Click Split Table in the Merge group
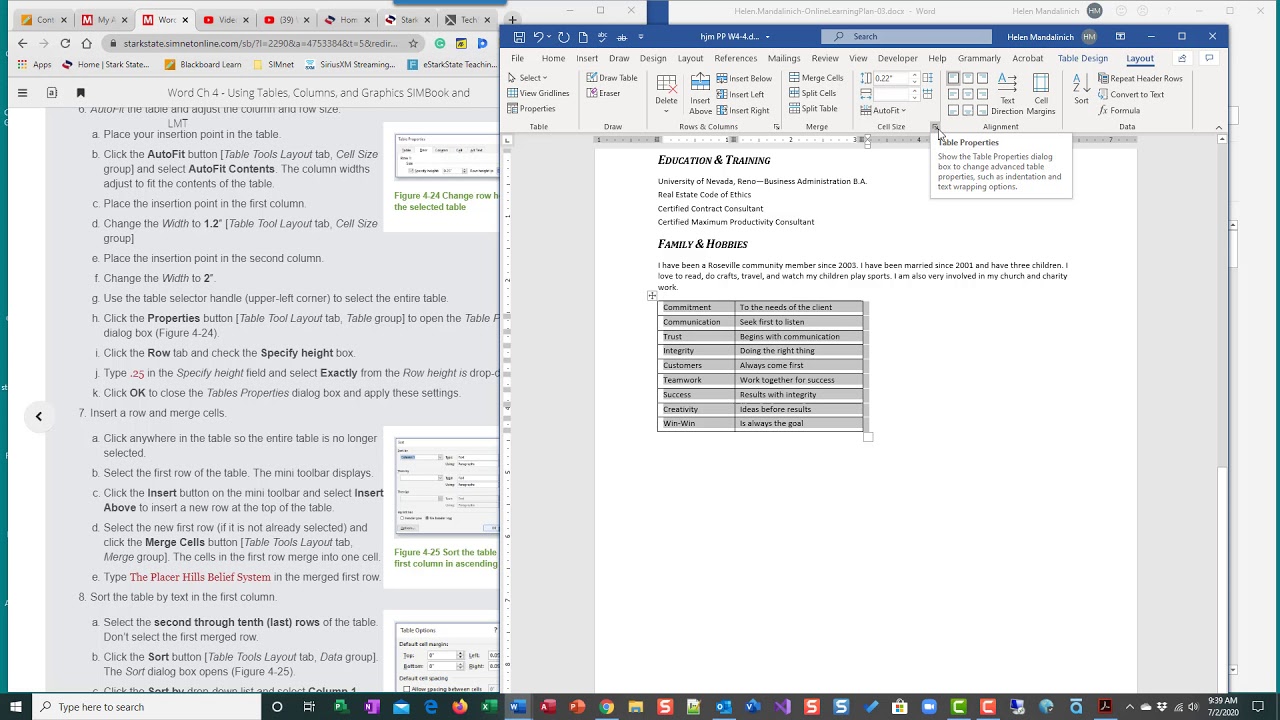 pyautogui.click(x=813, y=108)
